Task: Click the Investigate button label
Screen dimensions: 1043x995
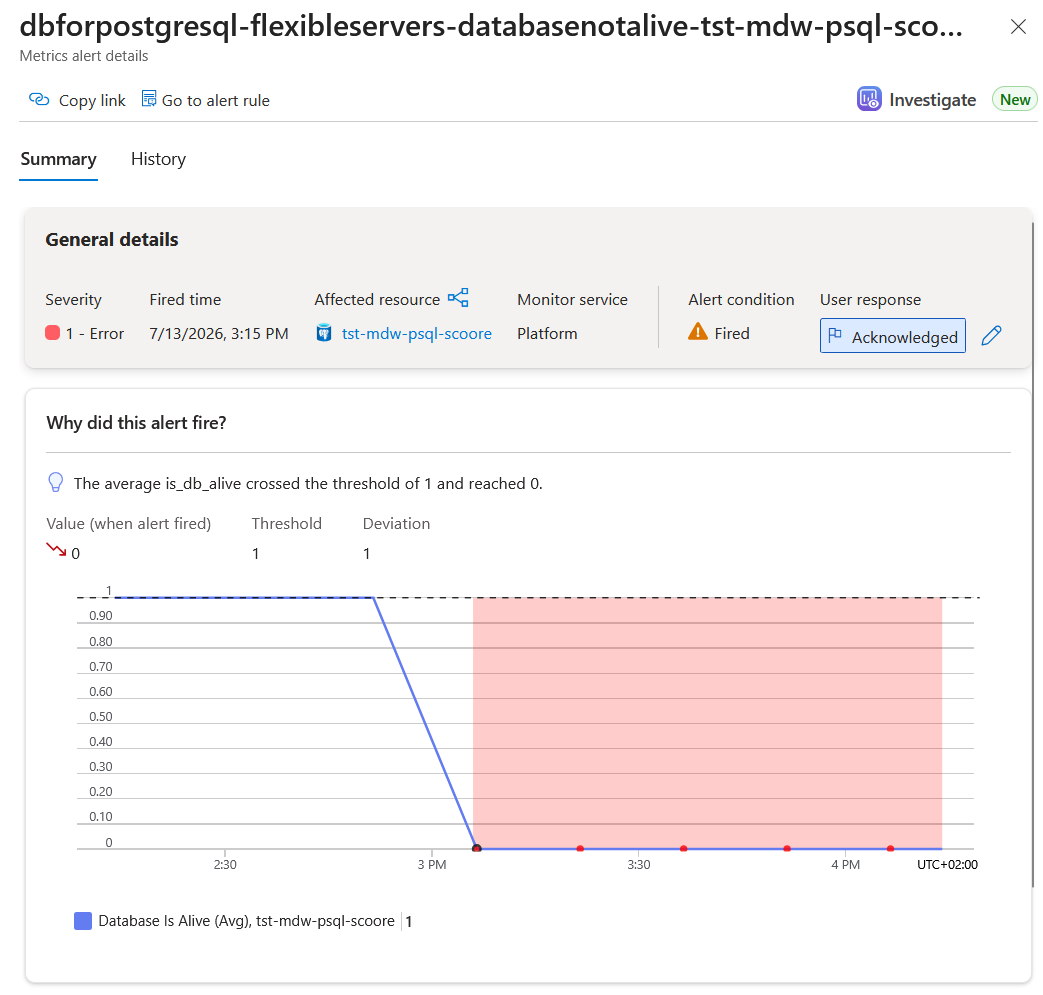Action: tap(933, 100)
